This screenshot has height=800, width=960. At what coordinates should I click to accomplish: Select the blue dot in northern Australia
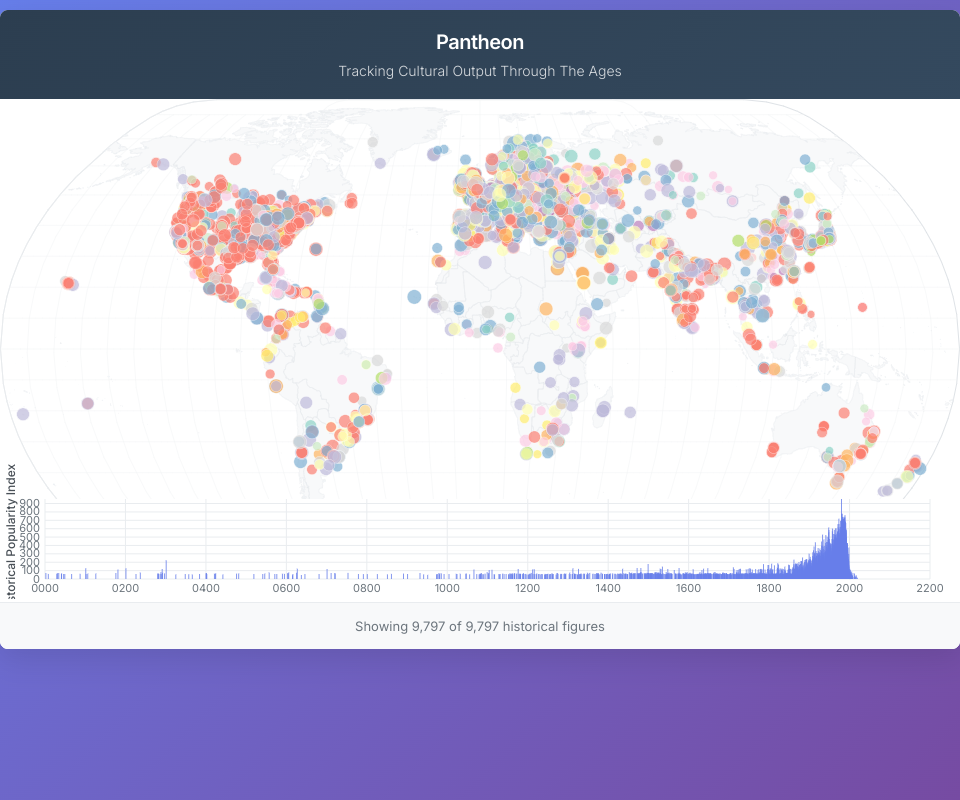point(825,387)
